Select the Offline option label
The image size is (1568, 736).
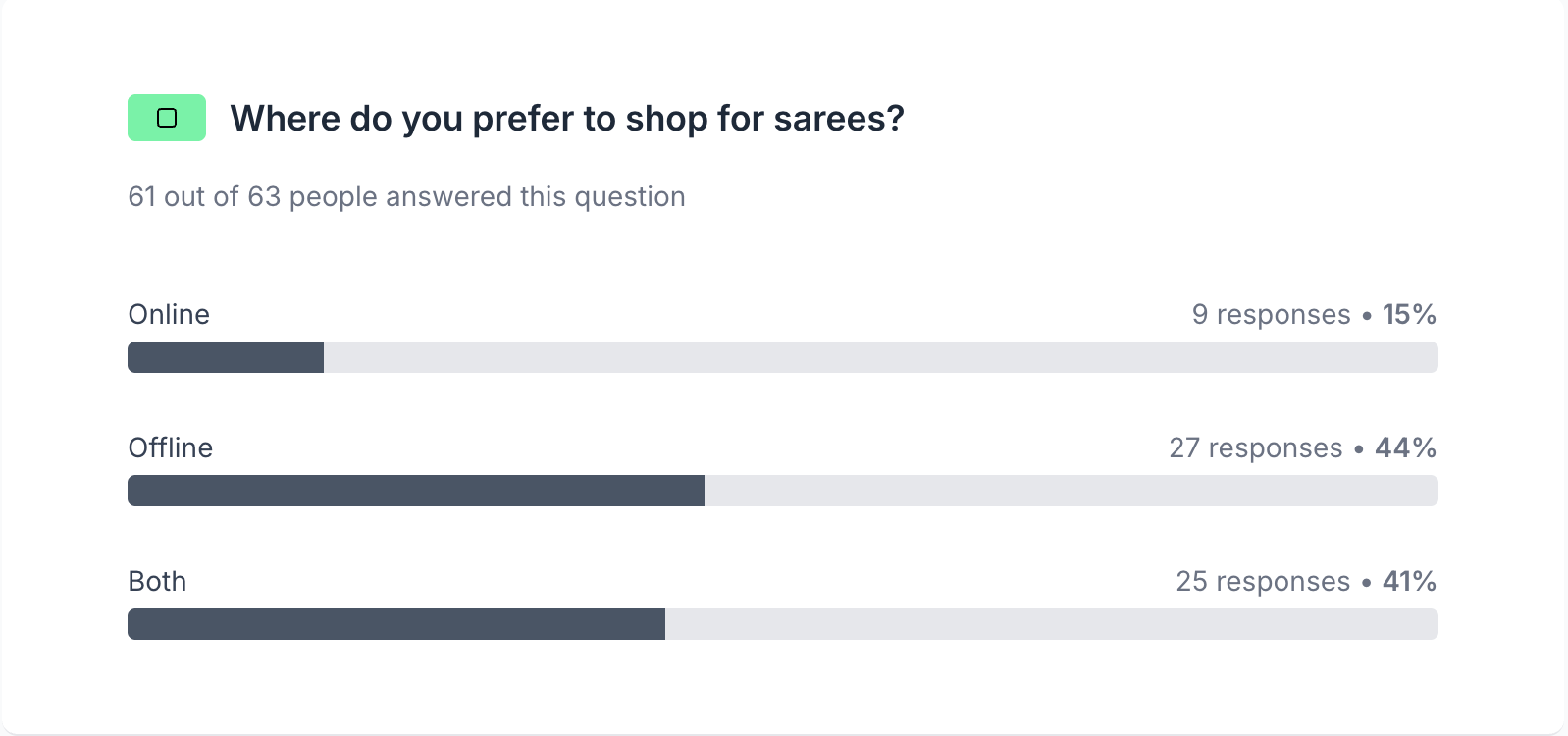171,448
